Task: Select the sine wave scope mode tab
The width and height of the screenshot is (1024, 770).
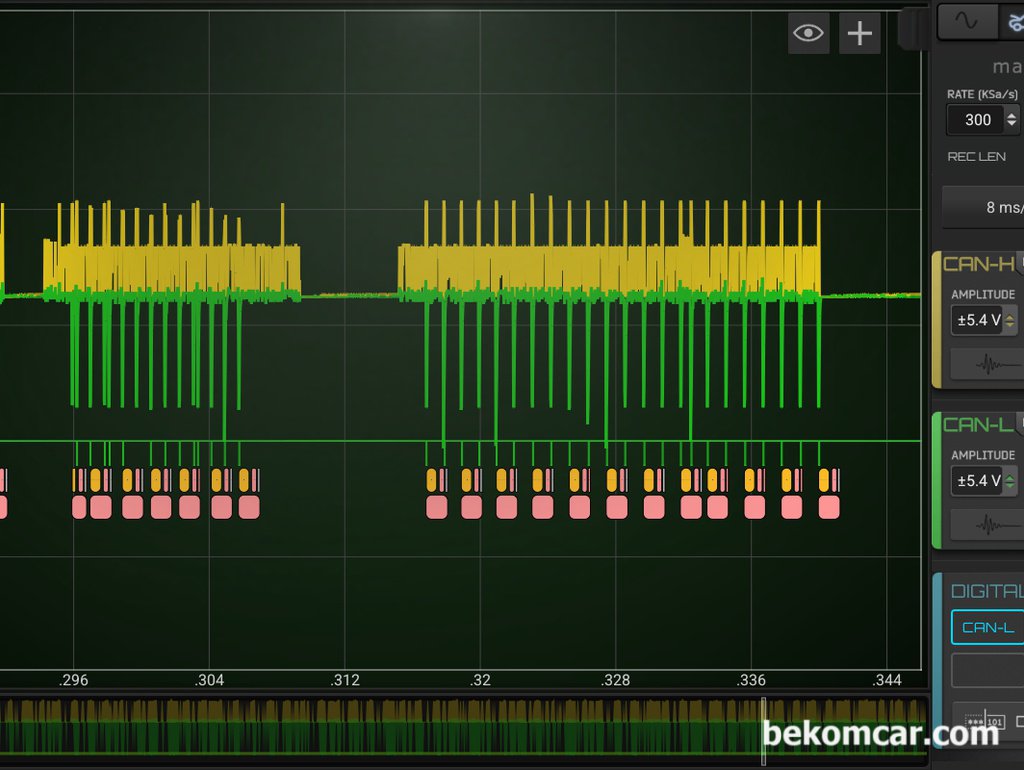Action: [x=967, y=21]
